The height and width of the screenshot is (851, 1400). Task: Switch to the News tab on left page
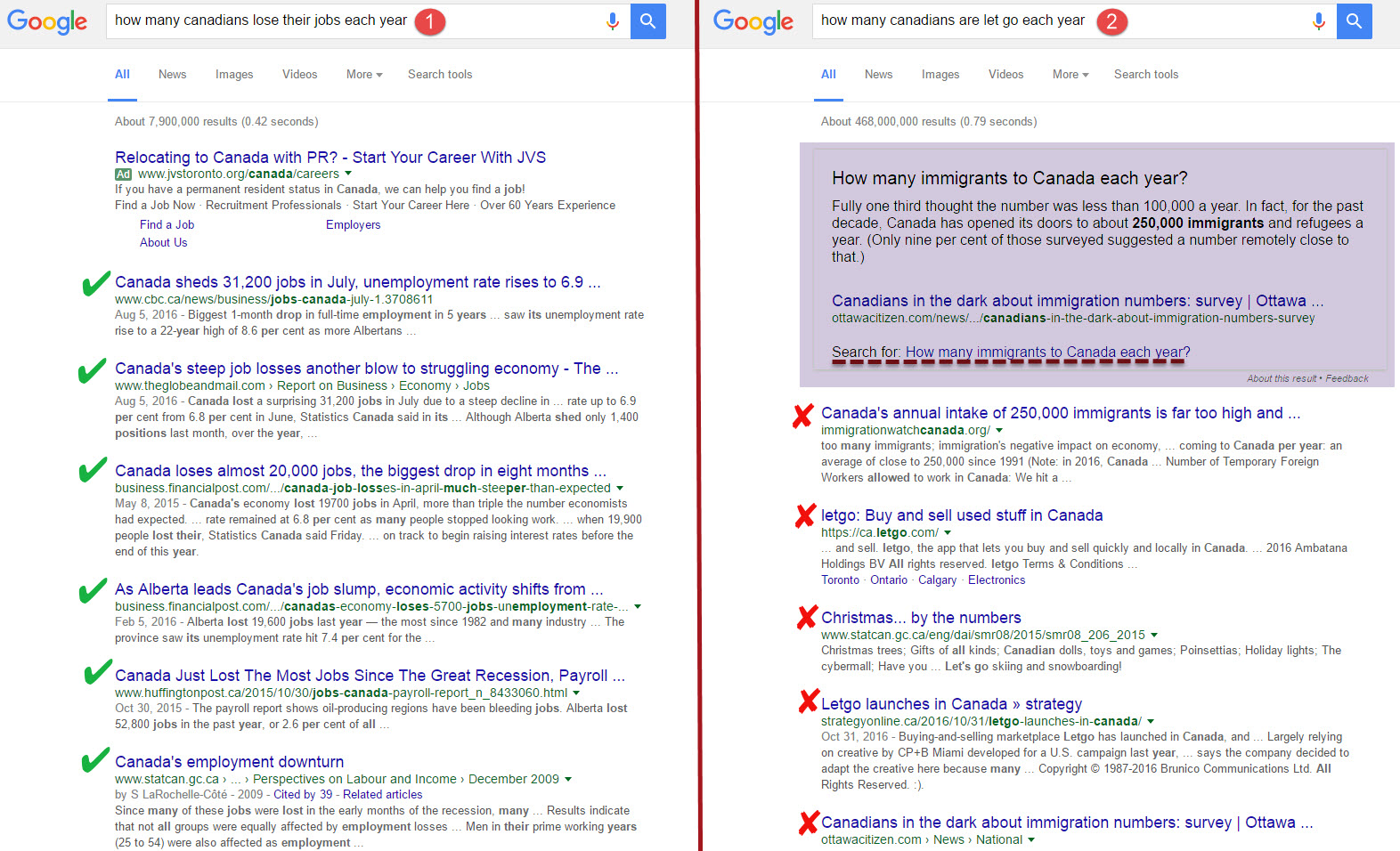(x=172, y=75)
